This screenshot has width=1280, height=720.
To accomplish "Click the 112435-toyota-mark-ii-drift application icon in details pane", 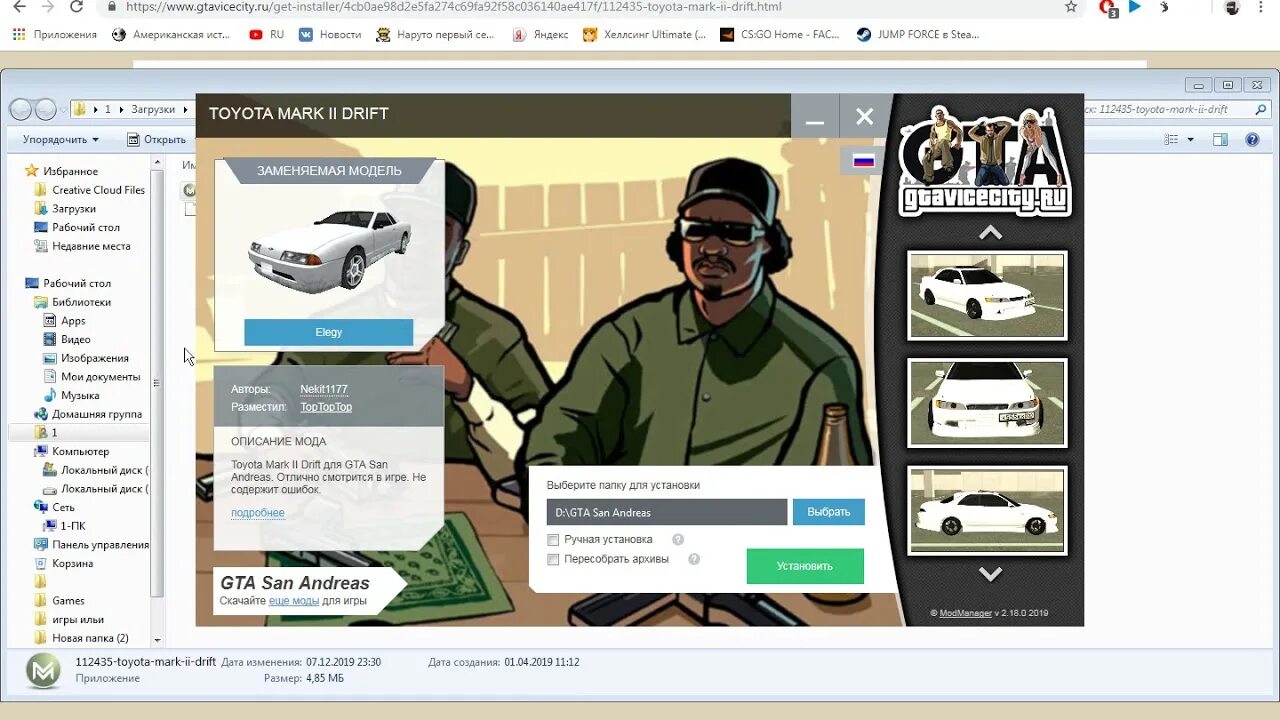I will tap(43, 670).
